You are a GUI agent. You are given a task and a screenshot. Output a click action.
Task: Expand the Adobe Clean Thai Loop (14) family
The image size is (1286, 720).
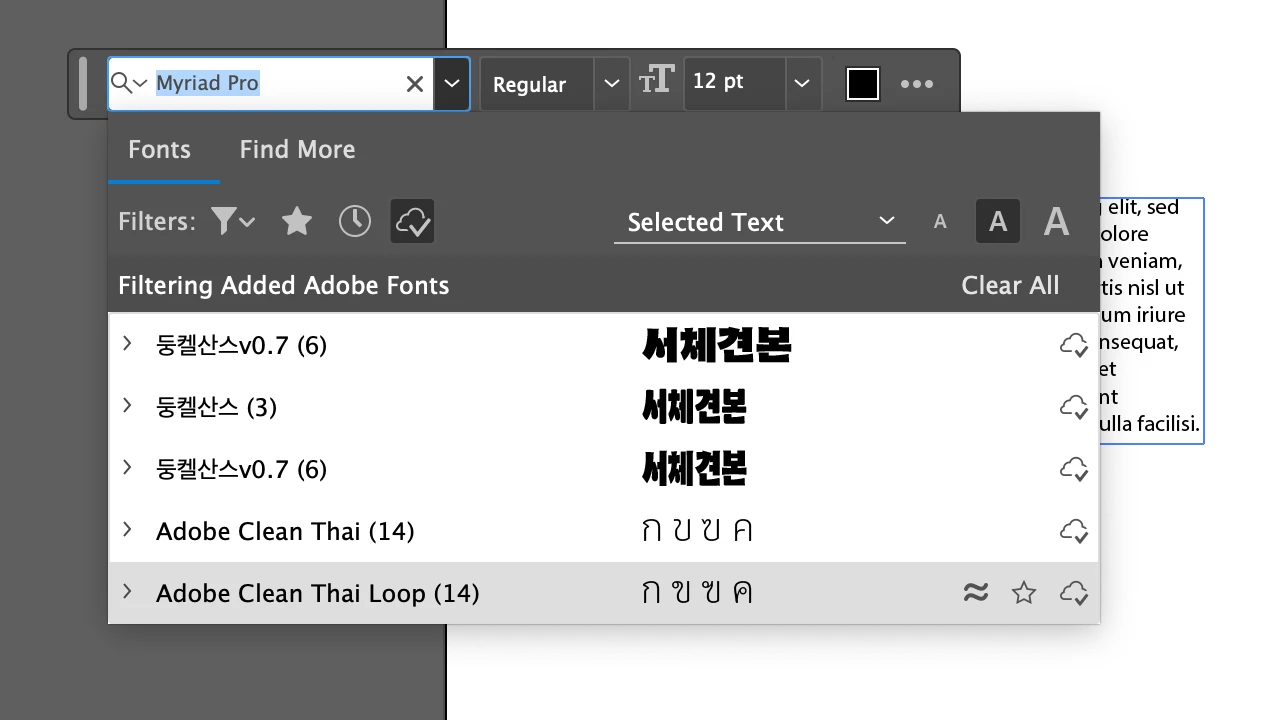127,592
